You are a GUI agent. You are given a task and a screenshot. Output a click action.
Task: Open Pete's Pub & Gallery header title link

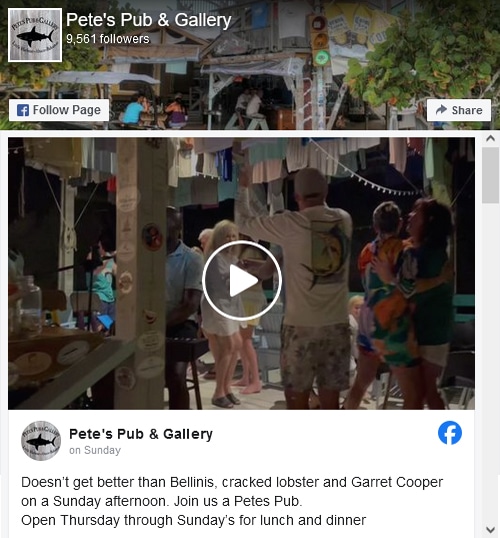coord(149,20)
